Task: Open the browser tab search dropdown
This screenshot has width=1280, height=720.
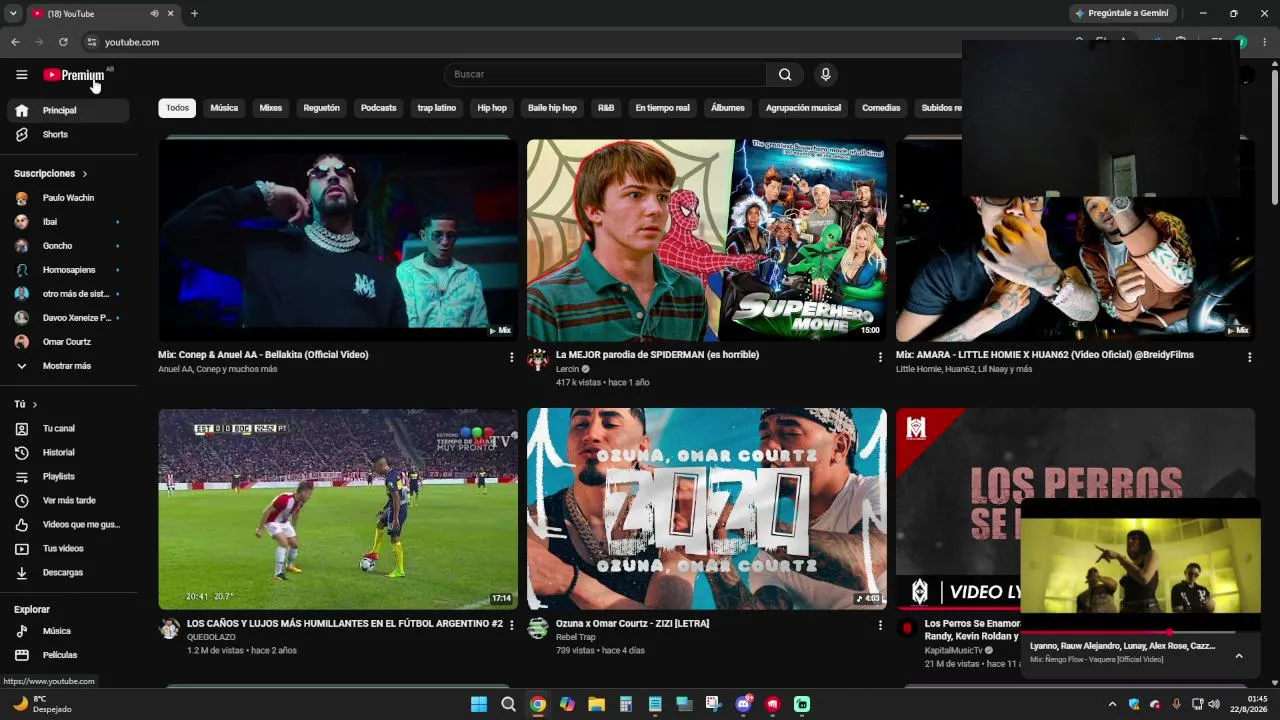Action: point(13,13)
